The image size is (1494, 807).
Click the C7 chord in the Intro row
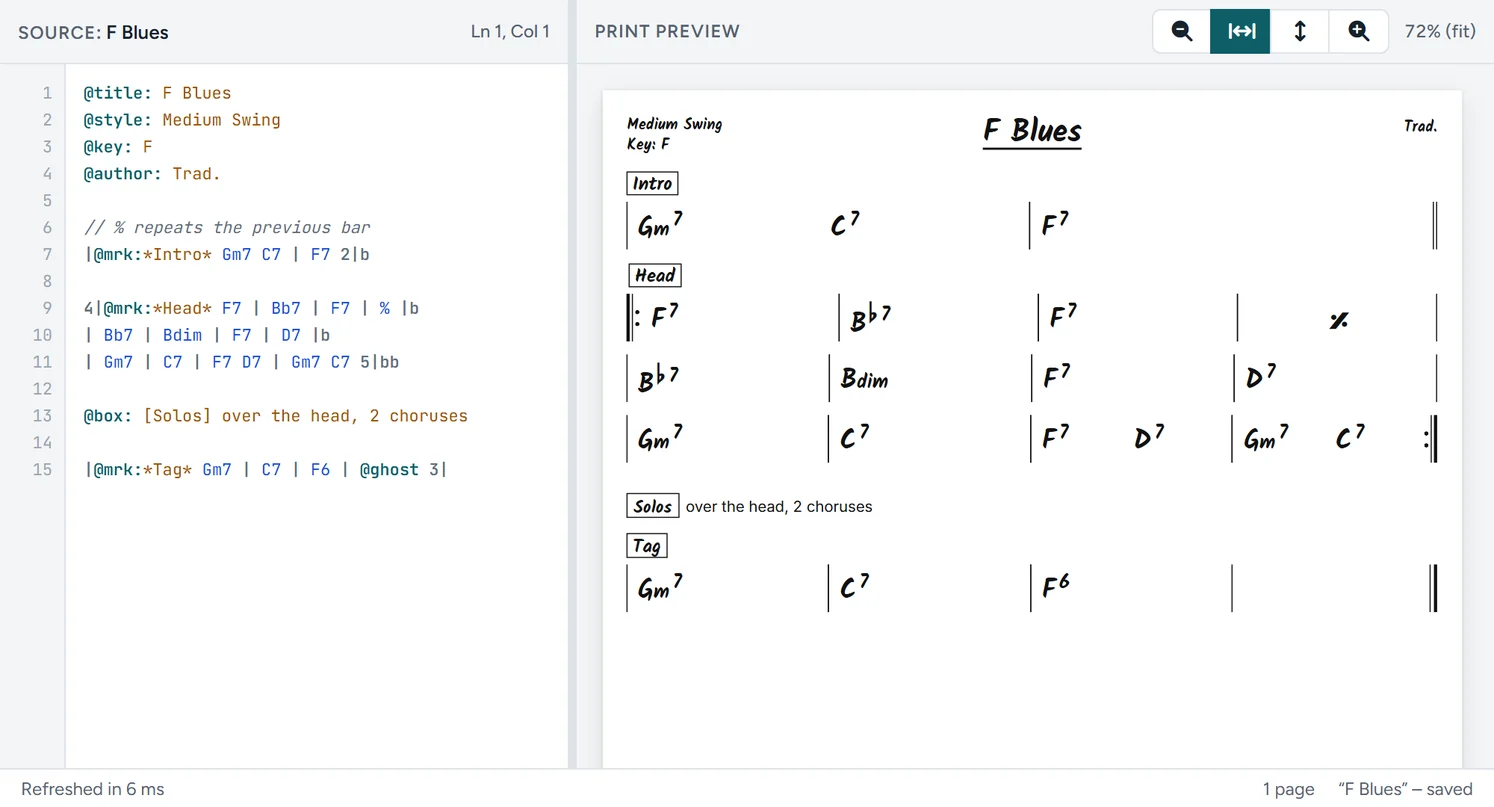845,225
